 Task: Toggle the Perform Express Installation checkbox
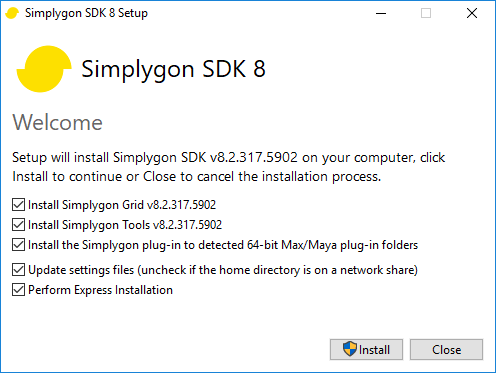pyautogui.click(x=18, y=290)
